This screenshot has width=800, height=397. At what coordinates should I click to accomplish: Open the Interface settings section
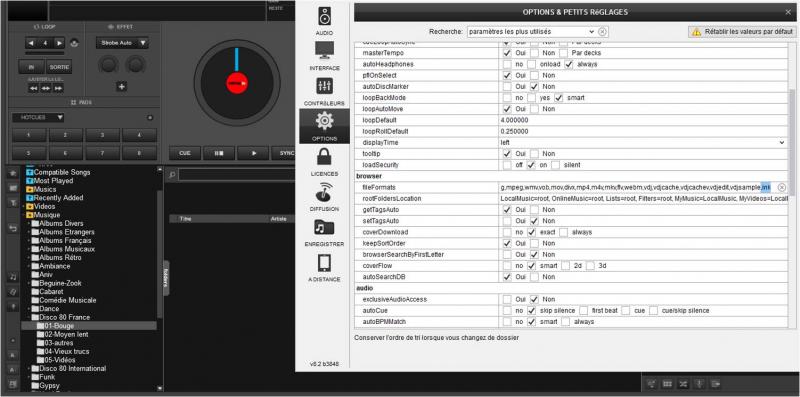coord(324,56)
